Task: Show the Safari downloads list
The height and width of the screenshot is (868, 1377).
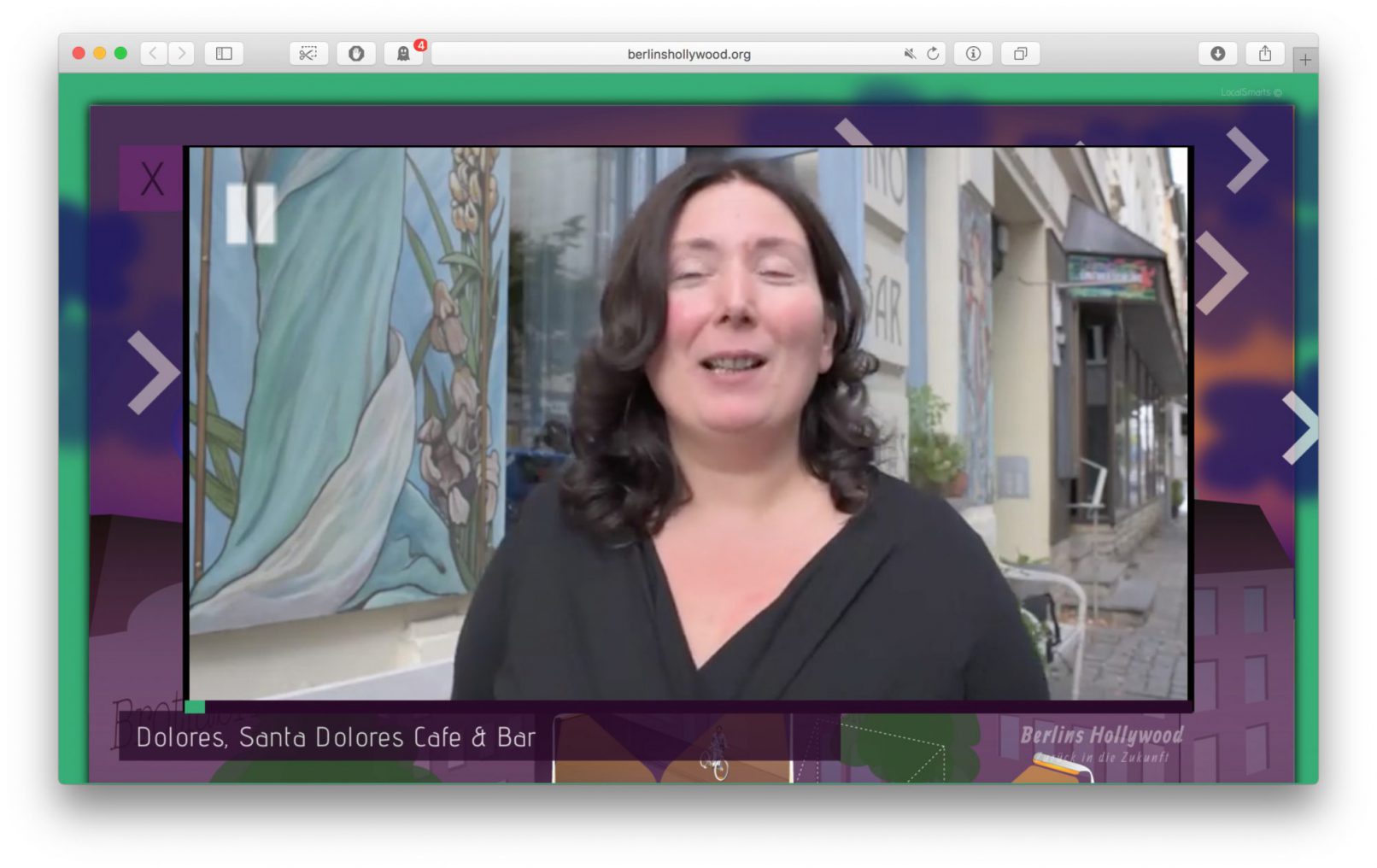Action: (1217, 54)
